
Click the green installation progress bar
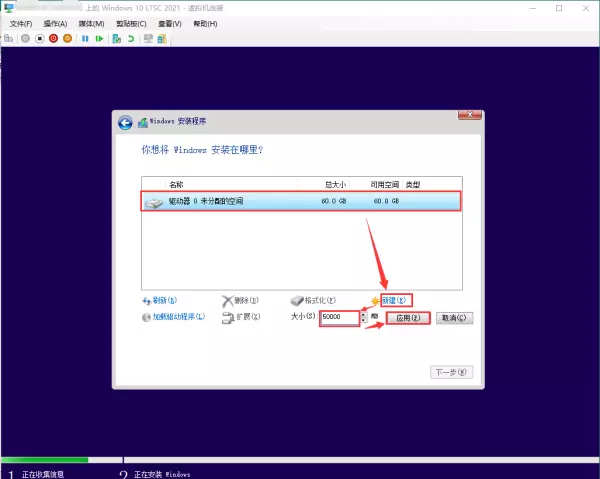45,460
